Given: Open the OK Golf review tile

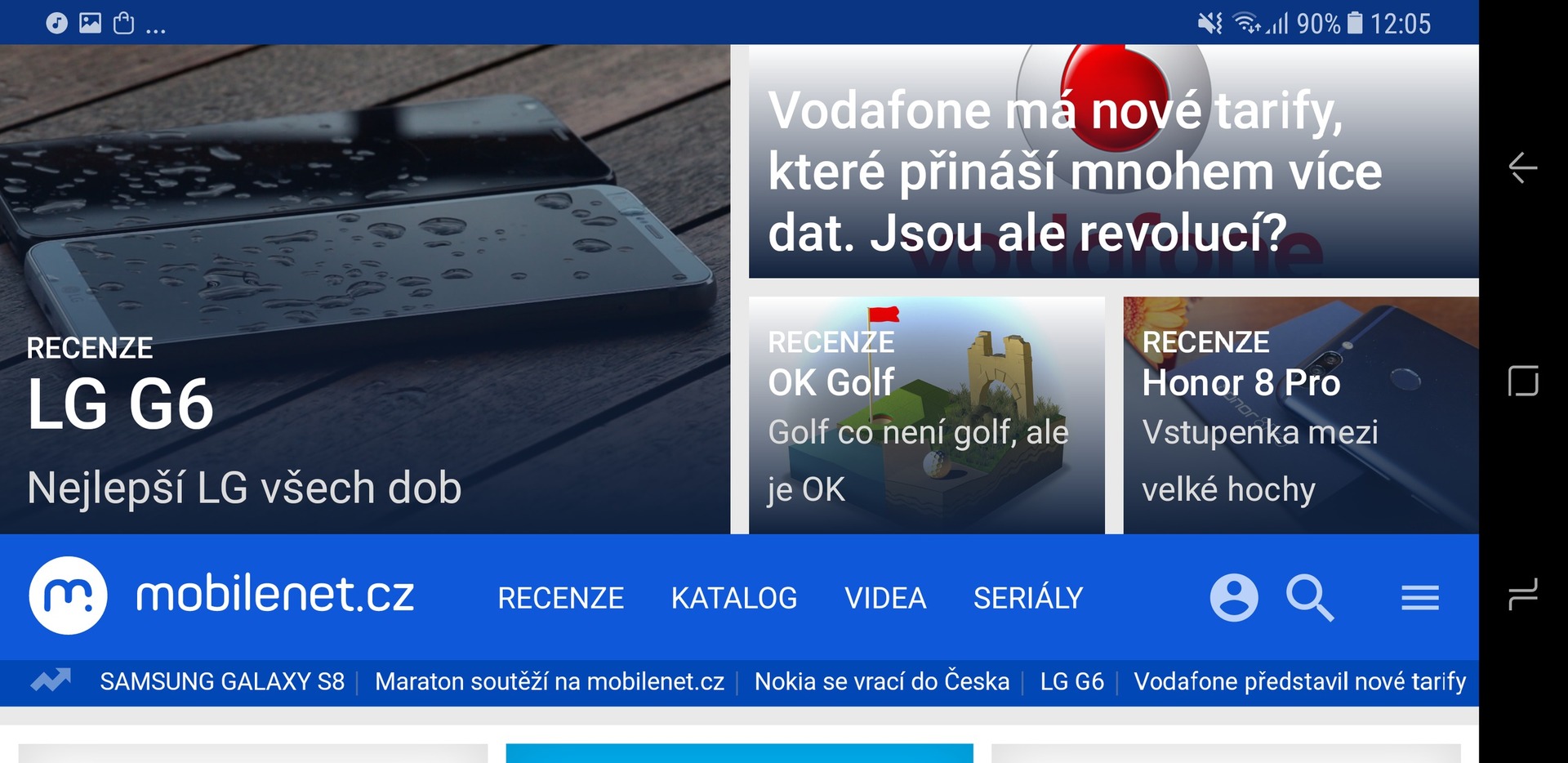Looking at the screenshot, I should point(926,415).
